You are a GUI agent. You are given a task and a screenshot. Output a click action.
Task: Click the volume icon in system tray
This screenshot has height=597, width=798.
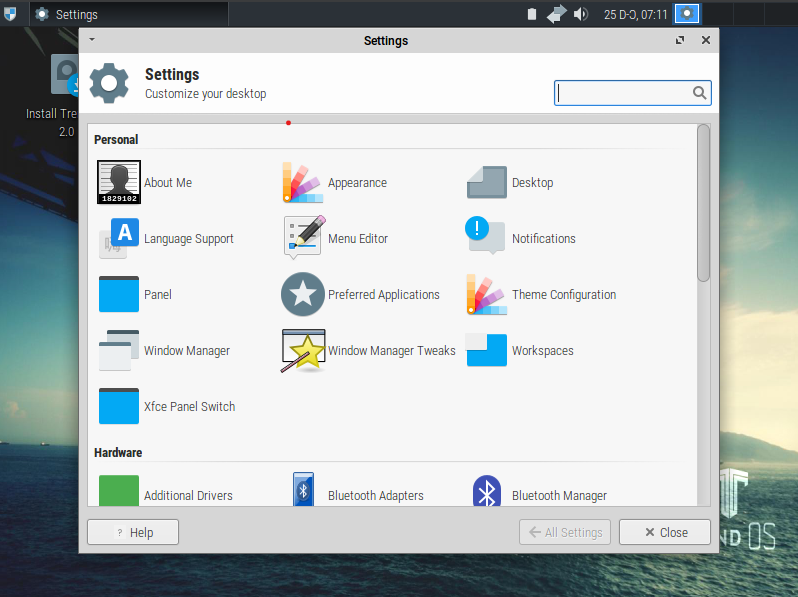tap(580, 14)
